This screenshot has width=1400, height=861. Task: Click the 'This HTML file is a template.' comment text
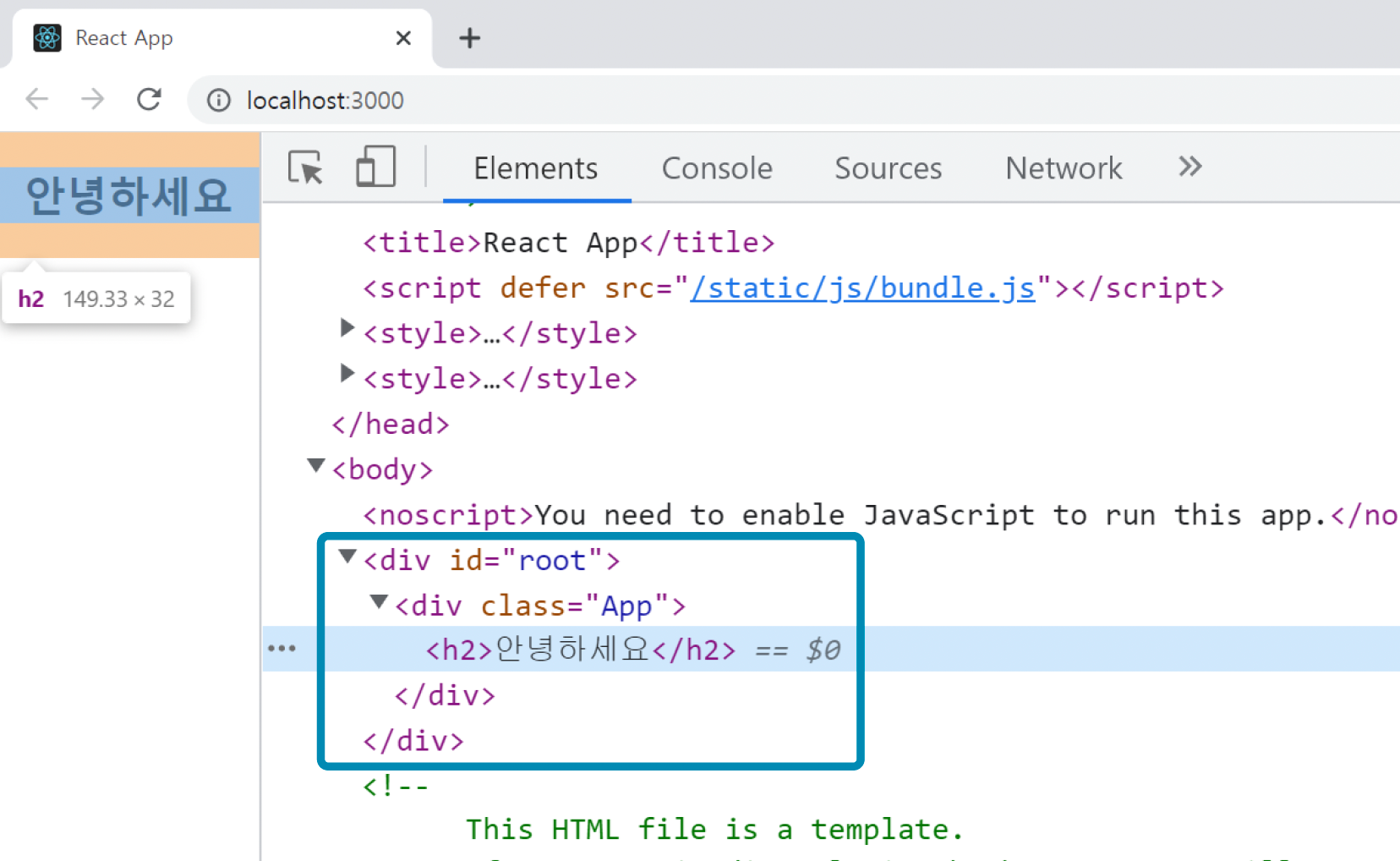715,830
